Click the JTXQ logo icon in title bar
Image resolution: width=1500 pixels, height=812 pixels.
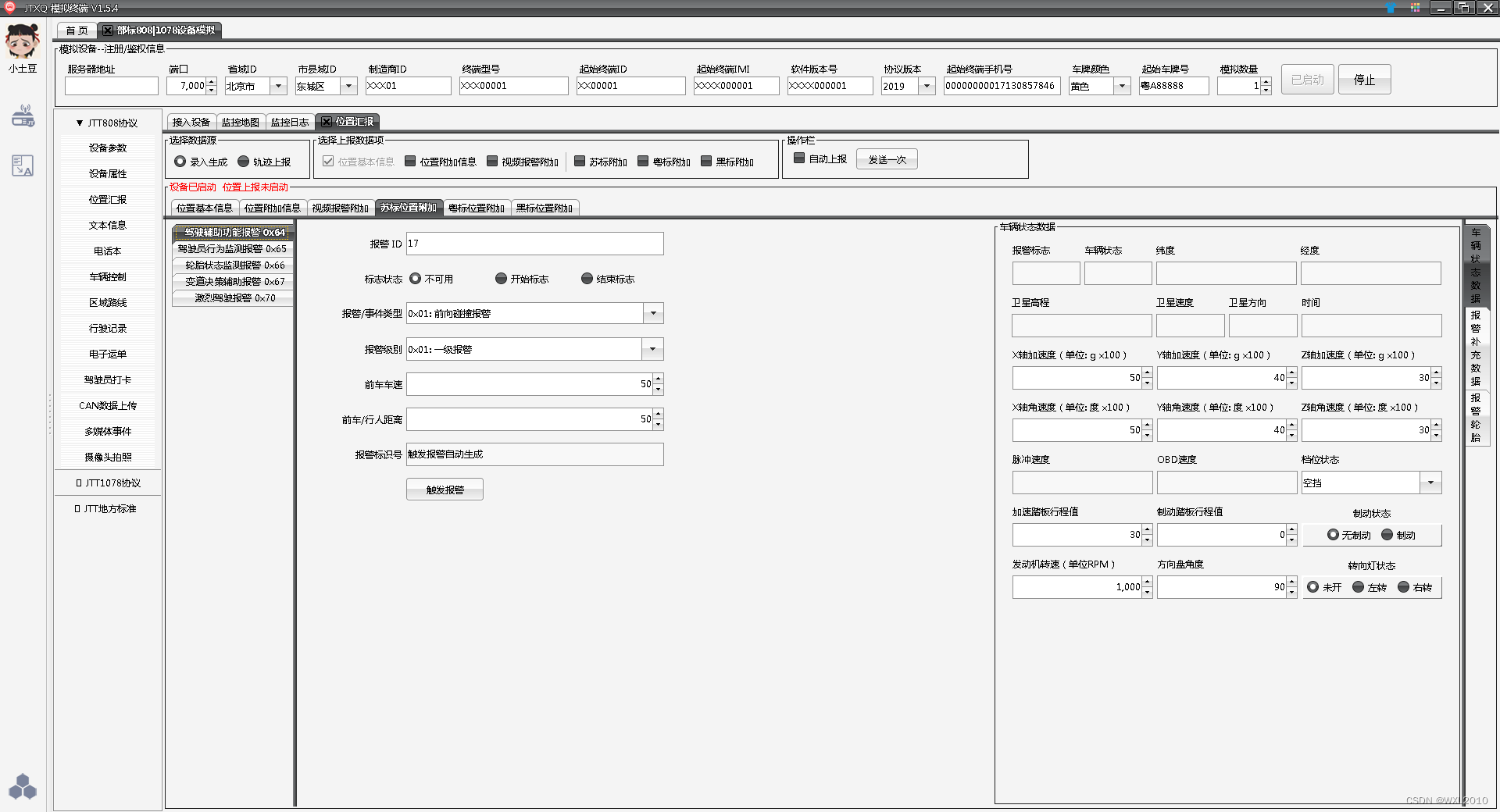[9, 8]
